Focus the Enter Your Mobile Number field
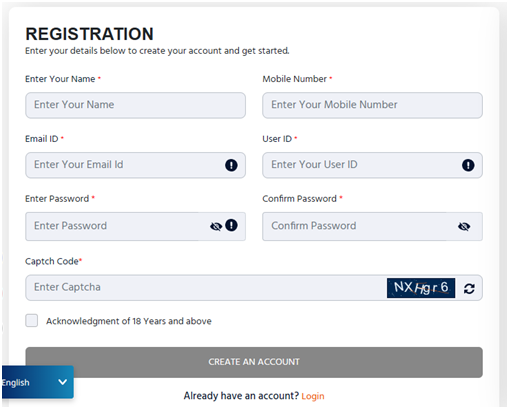 coord(372,105)
